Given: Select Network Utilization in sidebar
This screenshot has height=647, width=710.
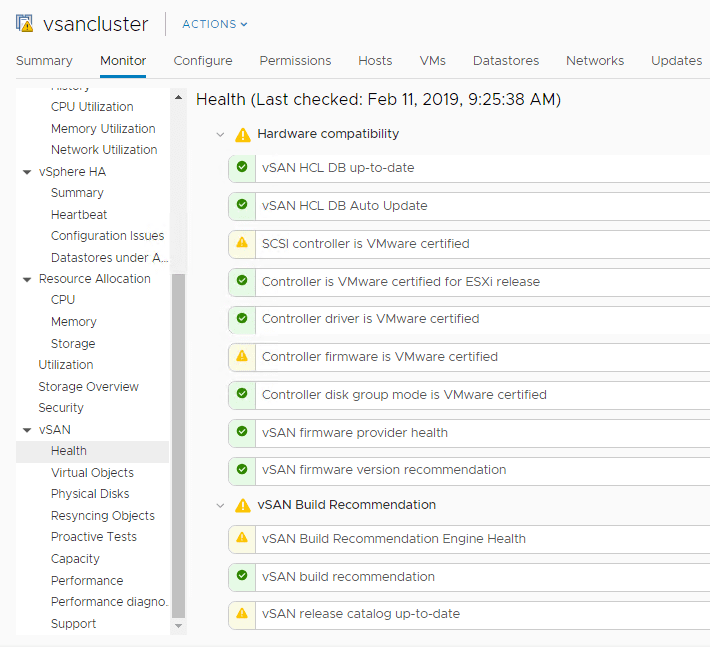Looking at the screenshot, I should coord(104,150).
